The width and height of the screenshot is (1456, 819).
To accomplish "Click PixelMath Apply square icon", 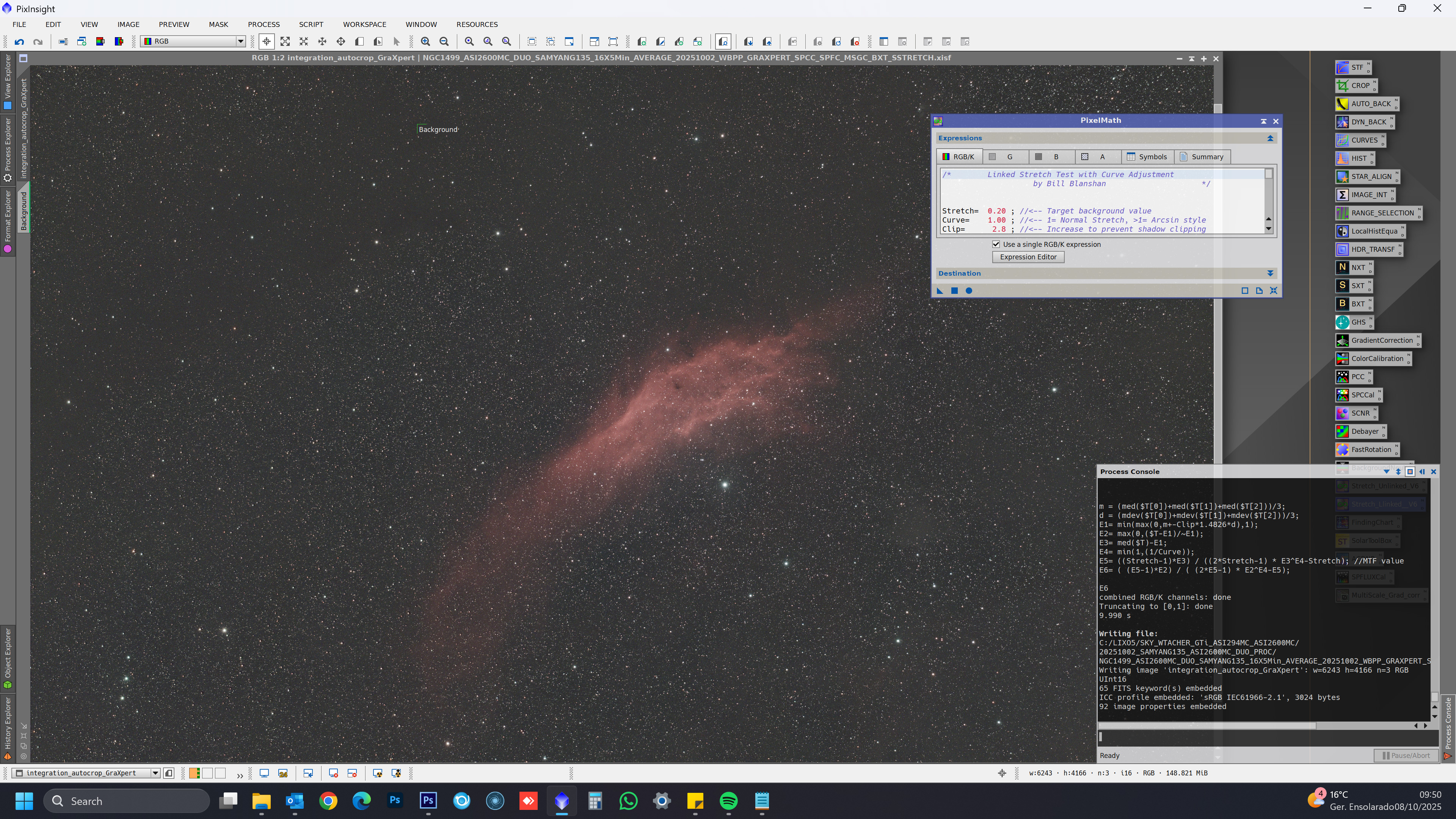I will click(954, 290).
